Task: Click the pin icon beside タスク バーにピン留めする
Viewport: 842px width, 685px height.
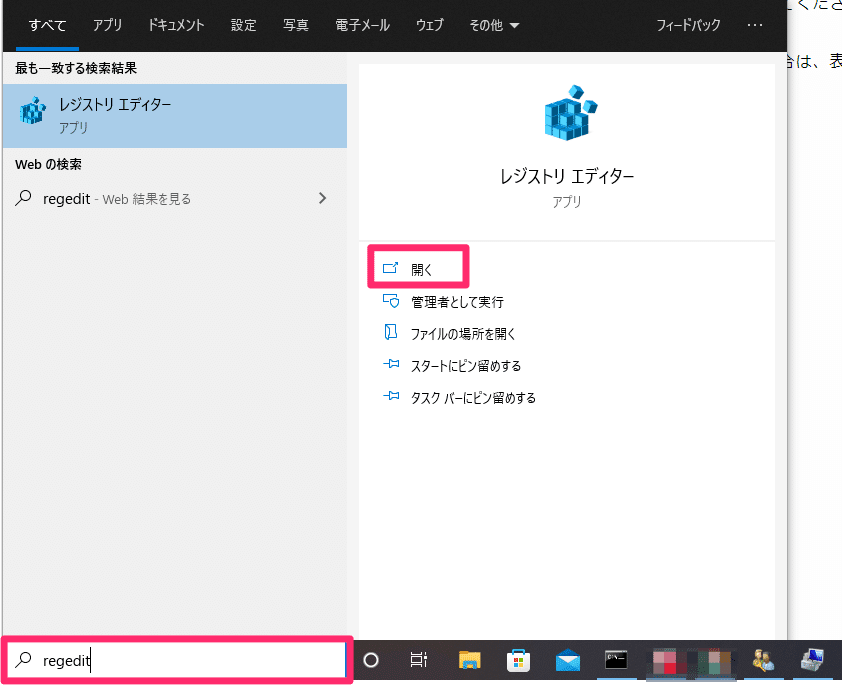Action: pos(391,396)
